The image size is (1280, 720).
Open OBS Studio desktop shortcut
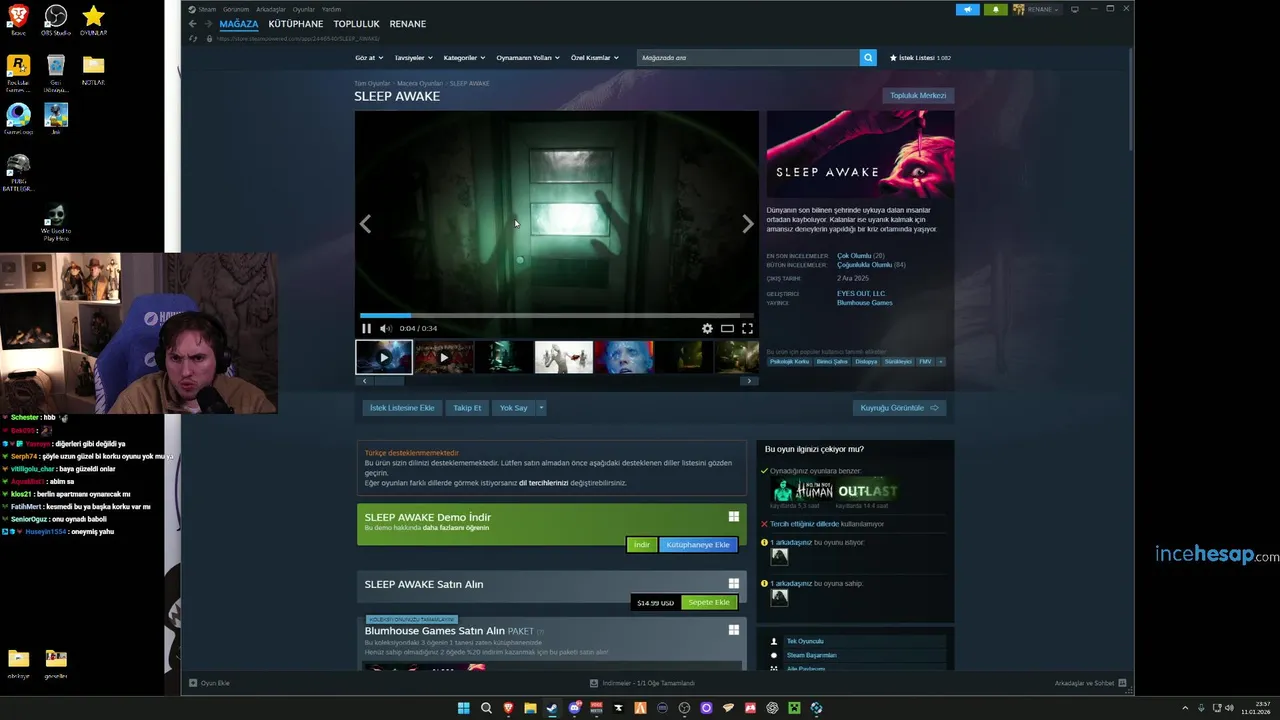[55, 19]
